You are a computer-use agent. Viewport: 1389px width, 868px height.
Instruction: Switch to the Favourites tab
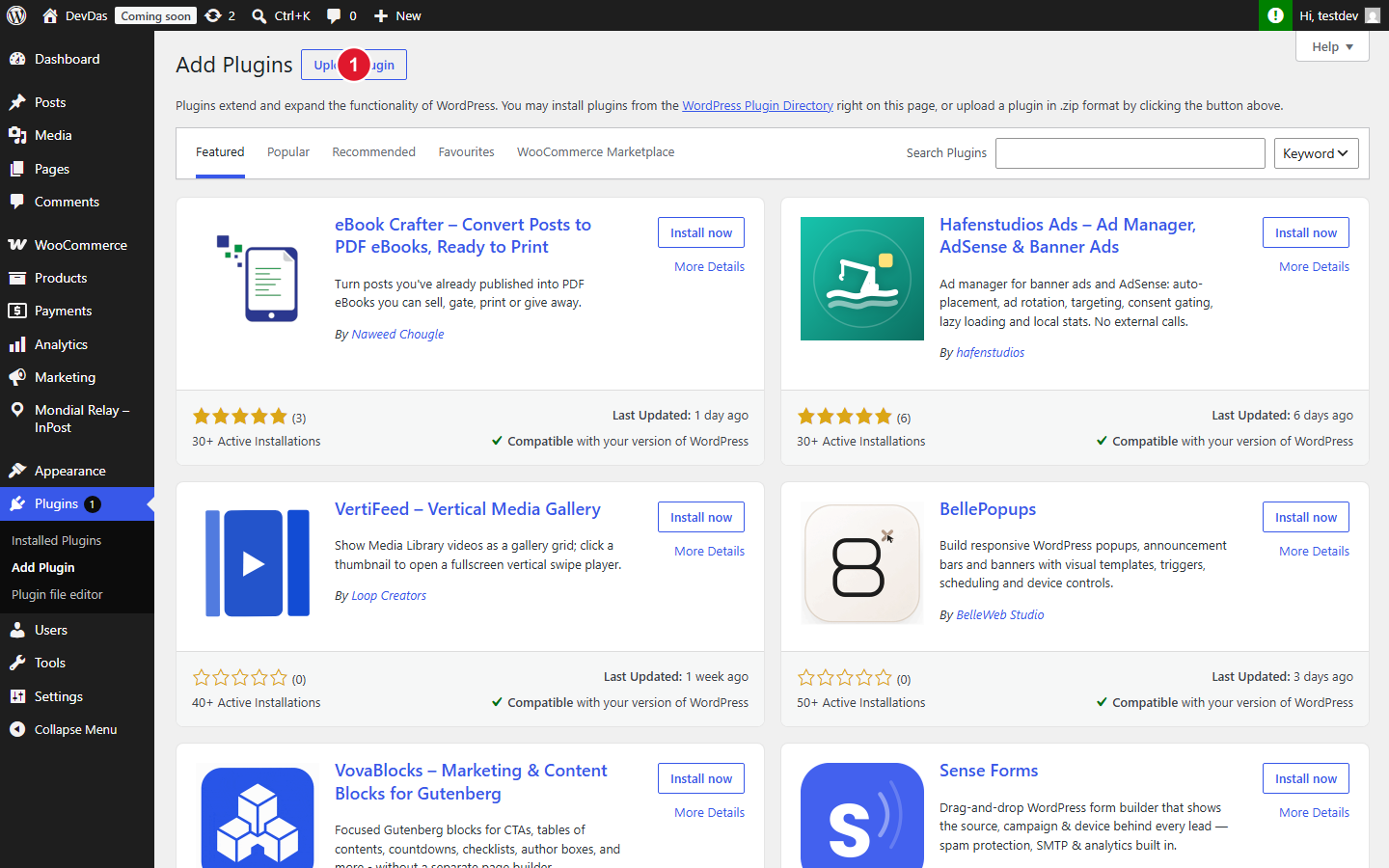point(466,152)
